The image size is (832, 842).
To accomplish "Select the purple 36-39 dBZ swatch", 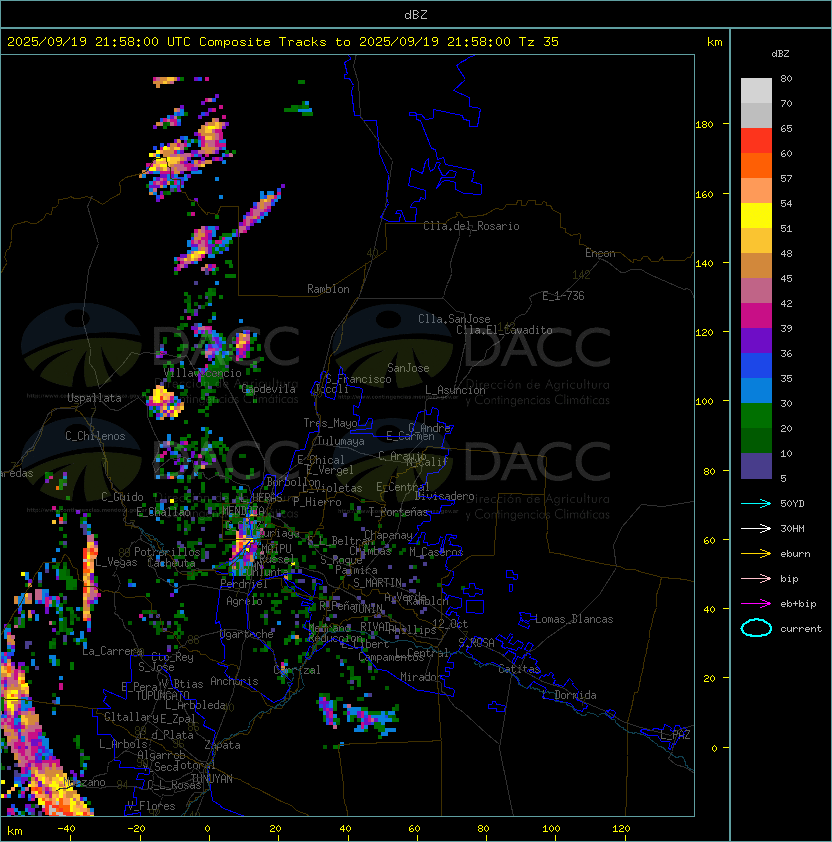I will click(x=756, y=341).
